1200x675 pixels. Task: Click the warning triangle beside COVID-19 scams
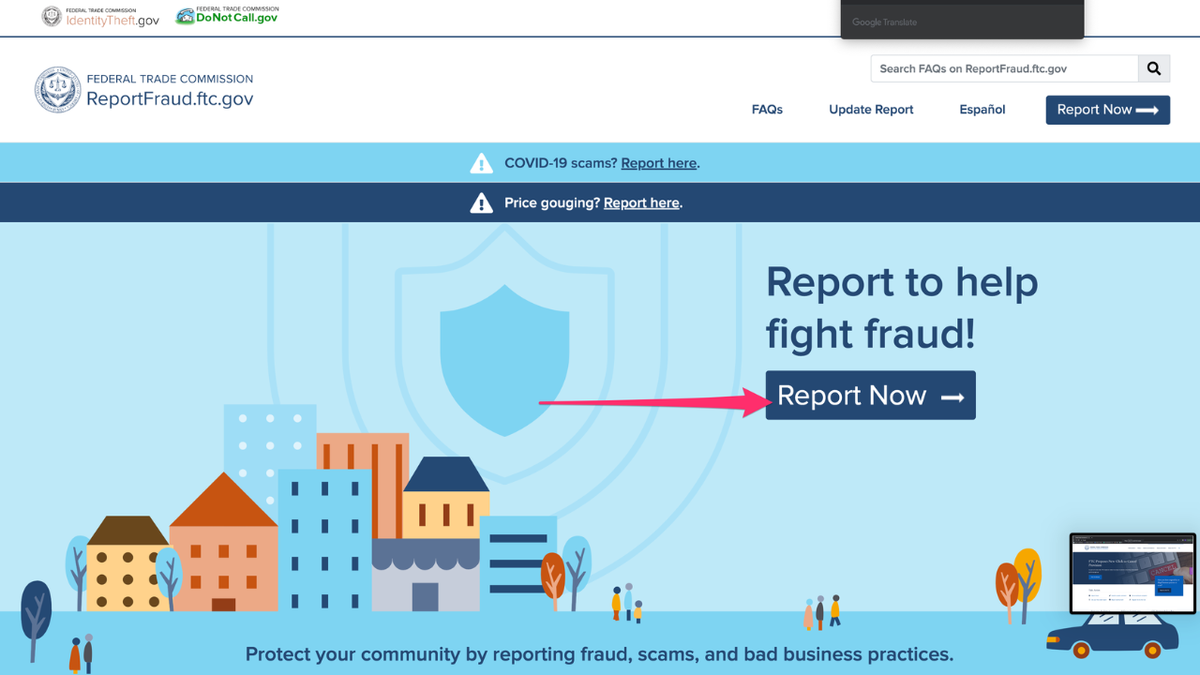[x=481, y=163]
